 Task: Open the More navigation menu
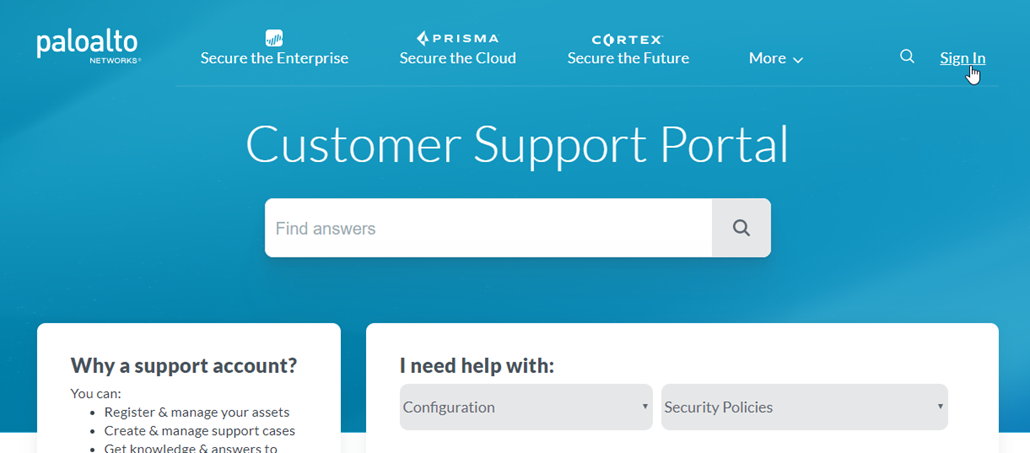click(767, 58)
